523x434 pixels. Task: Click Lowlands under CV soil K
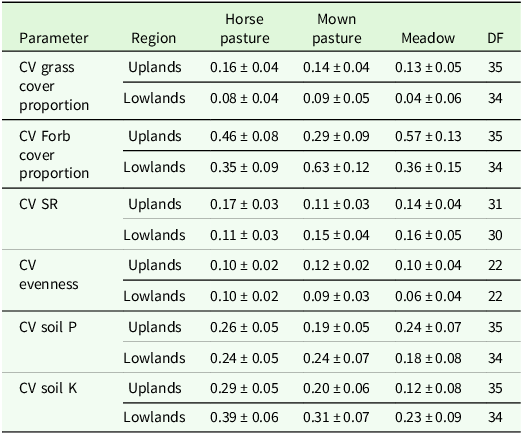[154, 417]
